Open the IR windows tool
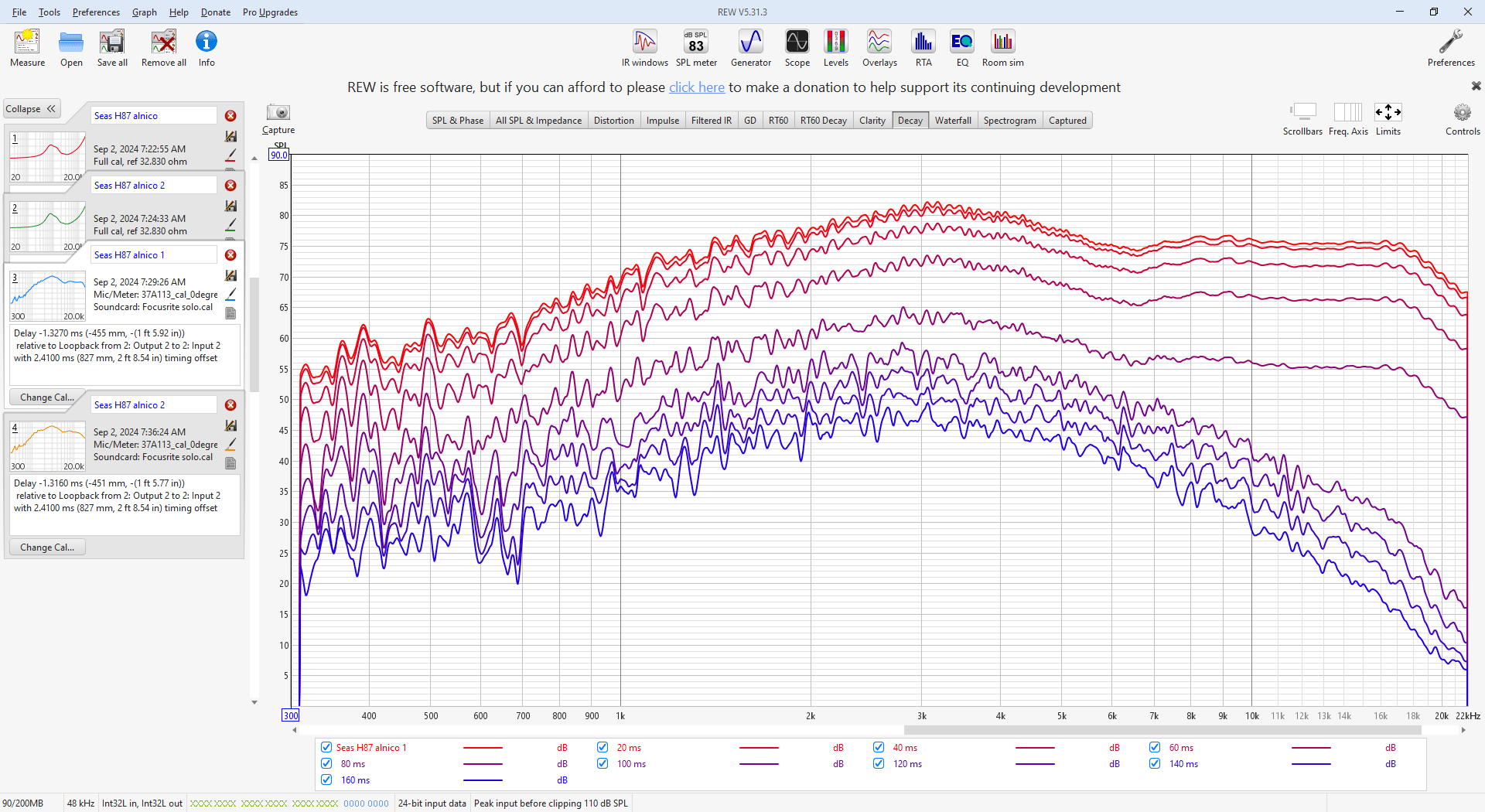The image size is (1485, 812). [x=644, y=48]
